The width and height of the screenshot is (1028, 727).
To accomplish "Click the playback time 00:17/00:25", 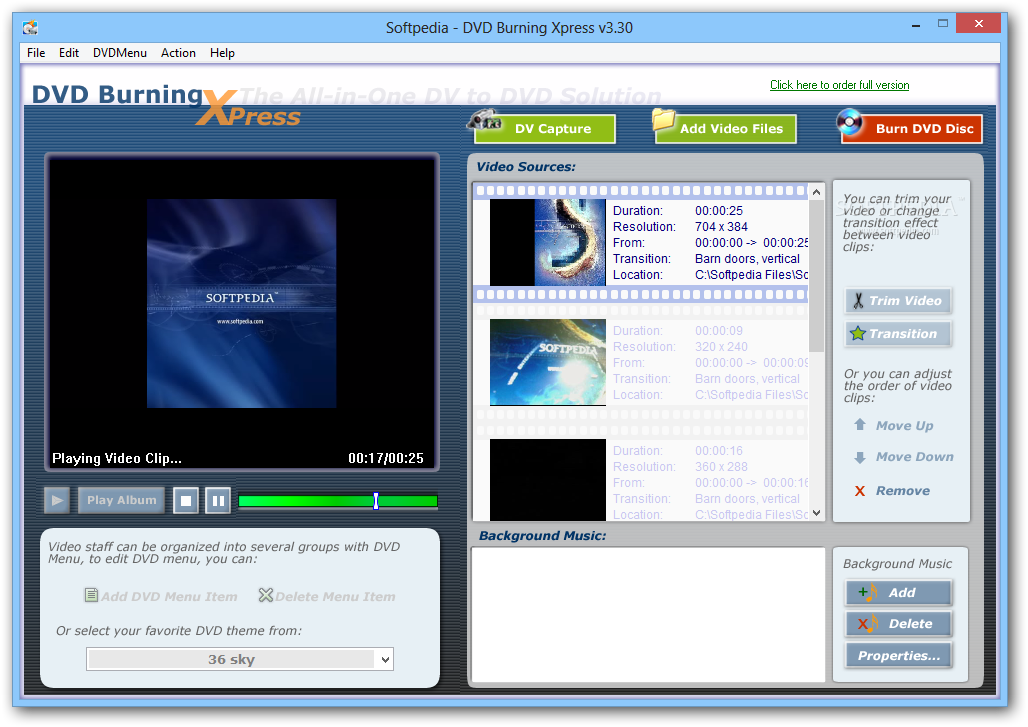I will (386, 458).
